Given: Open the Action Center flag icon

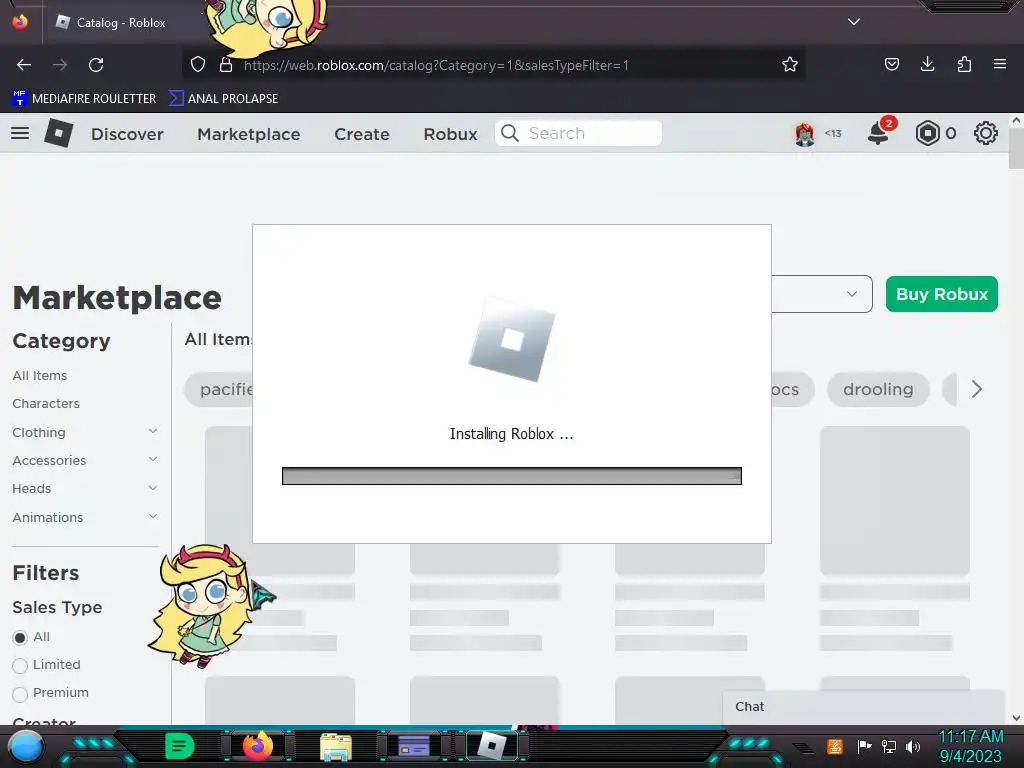Looking at the screenshot, I should [864, 746].
